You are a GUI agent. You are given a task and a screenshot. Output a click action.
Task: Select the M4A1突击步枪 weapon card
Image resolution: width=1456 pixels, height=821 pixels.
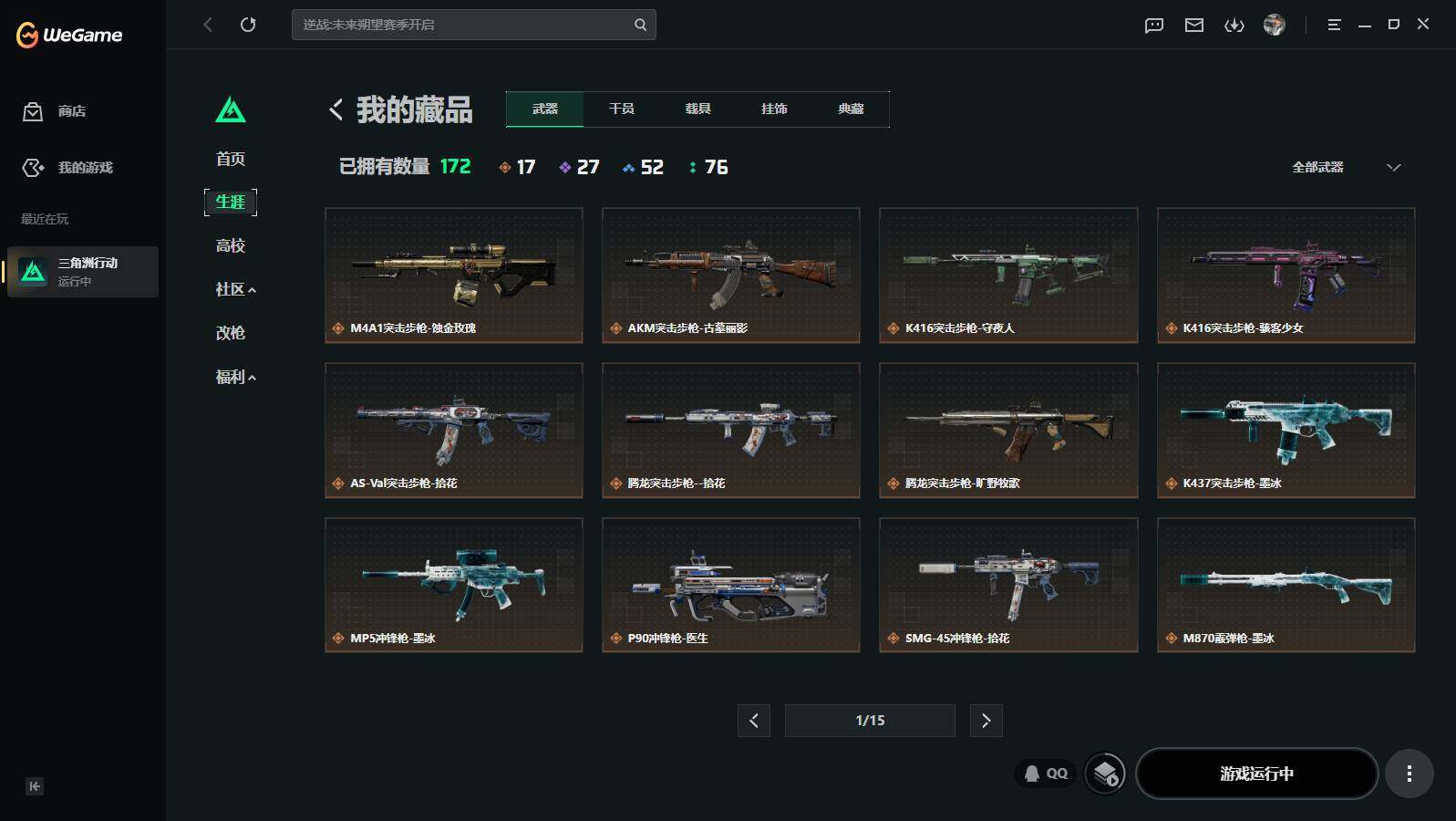454,275
